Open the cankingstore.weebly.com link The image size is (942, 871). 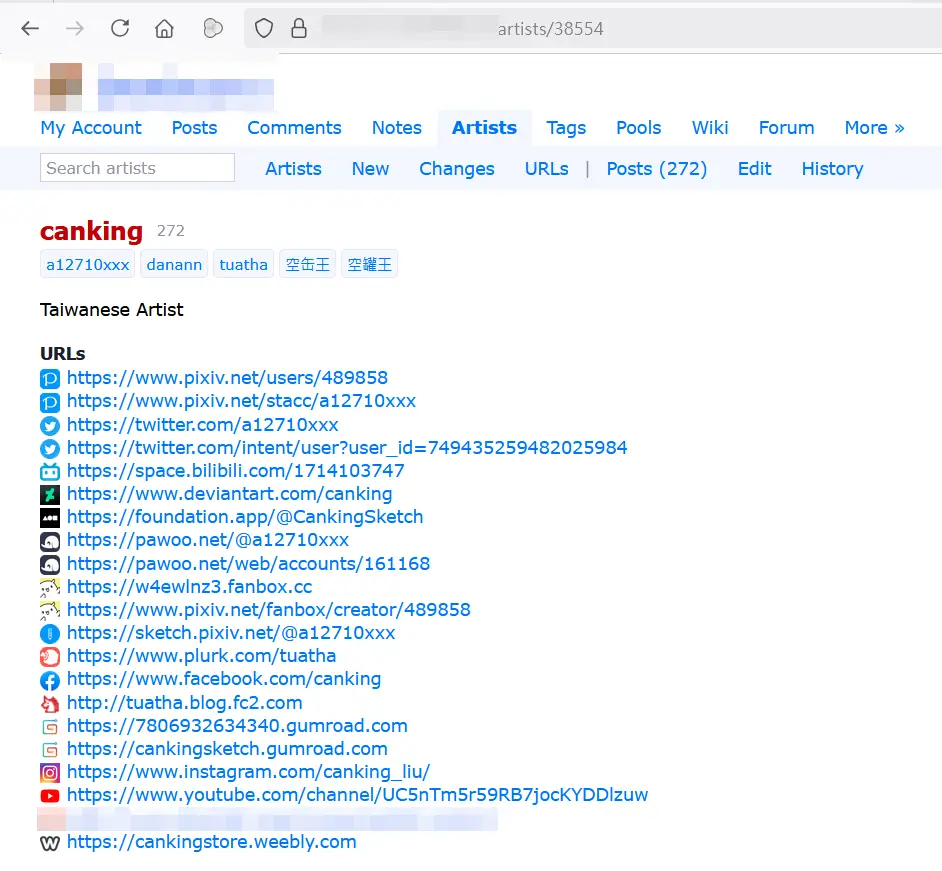(211, 842)
